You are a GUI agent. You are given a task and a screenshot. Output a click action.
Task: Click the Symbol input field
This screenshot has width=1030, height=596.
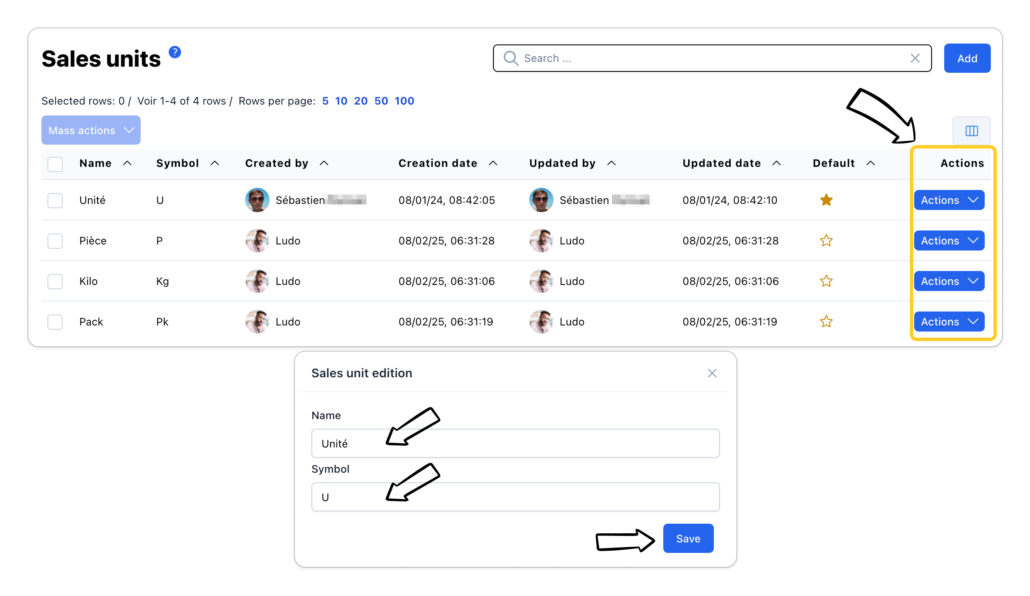pos(515,497)
